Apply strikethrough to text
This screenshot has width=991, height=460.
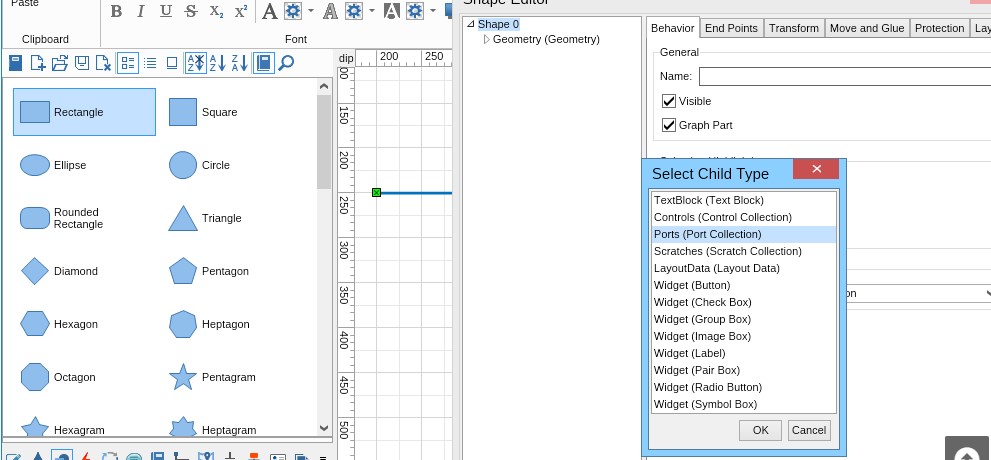click(190, 12)
